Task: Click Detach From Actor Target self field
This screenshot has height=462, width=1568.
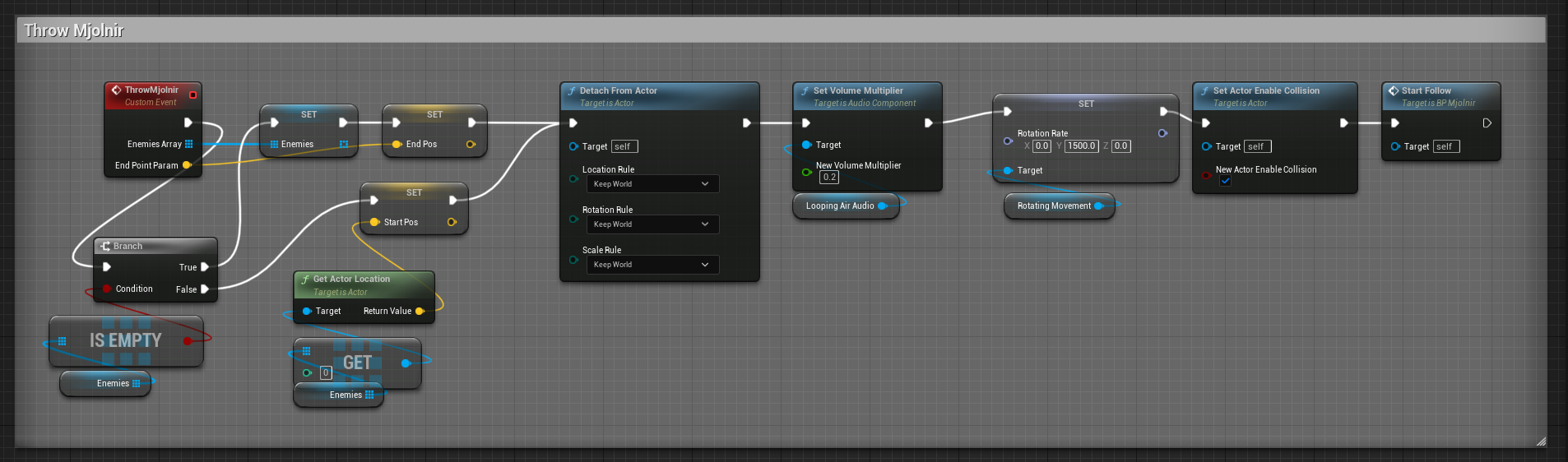Action: click(624, 146)
